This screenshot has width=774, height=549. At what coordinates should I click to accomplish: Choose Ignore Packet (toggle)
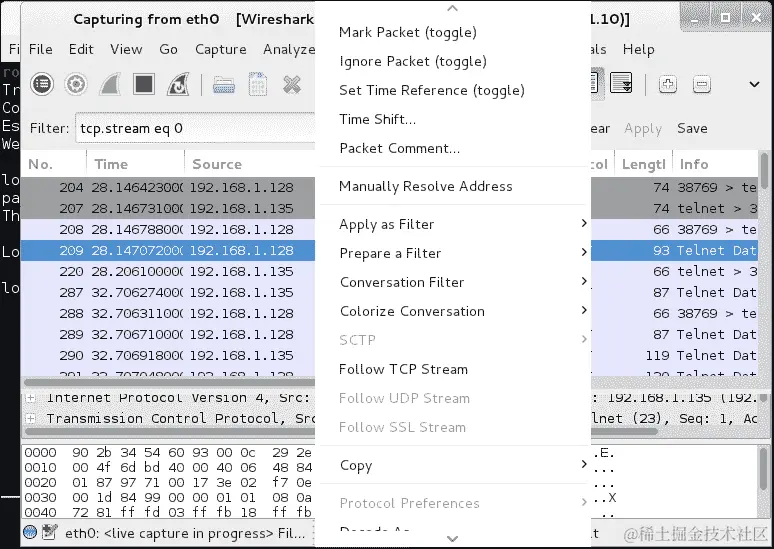[452, 62]
